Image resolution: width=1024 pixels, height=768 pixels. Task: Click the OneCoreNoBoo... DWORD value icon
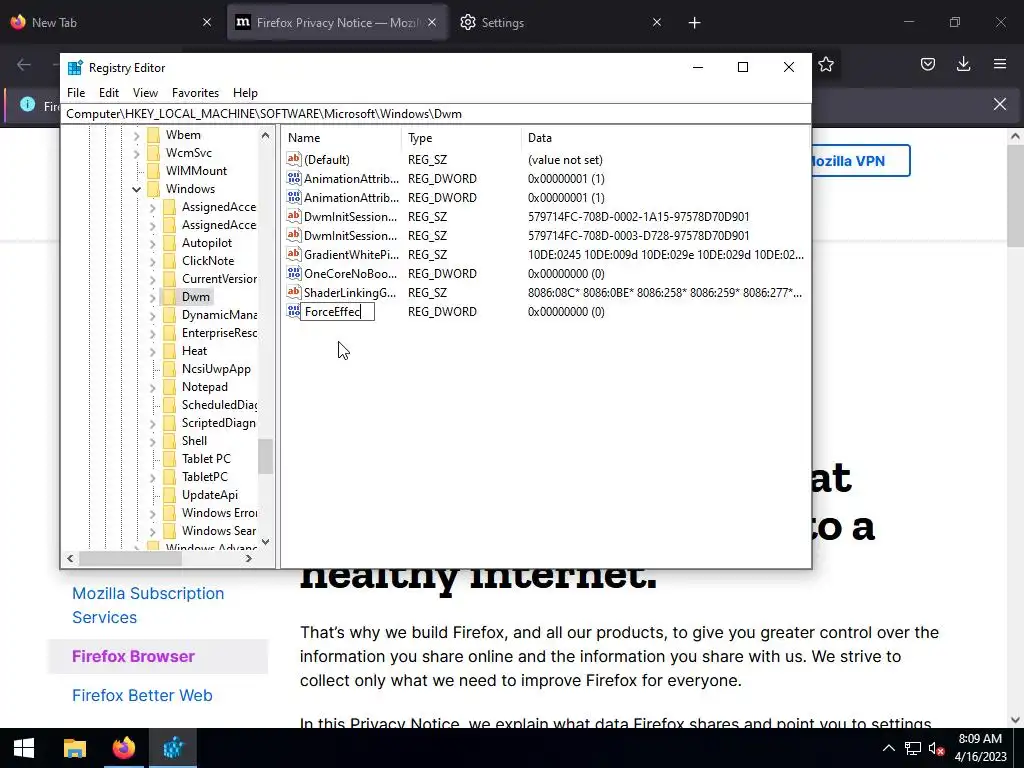click(294, 274)
